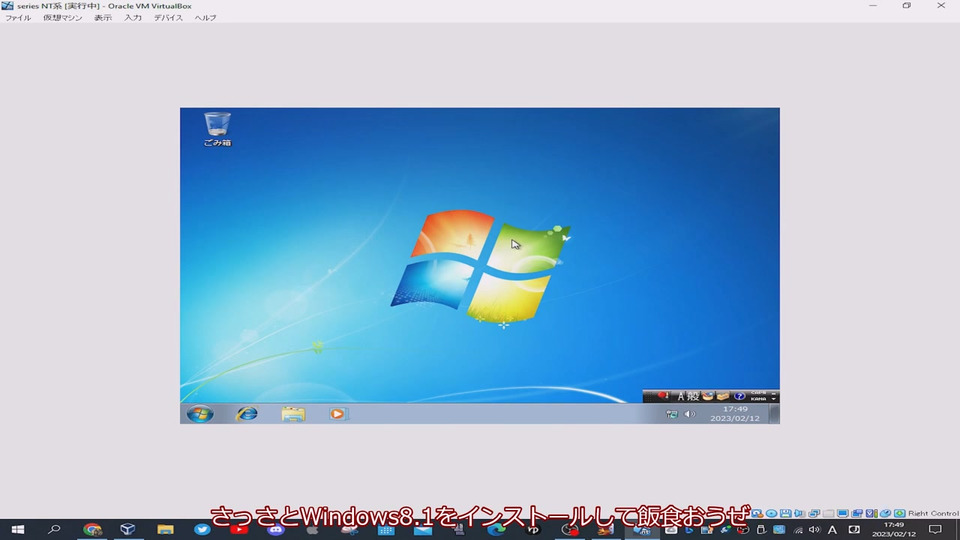Open Windows Explorer folder in guest taskbar
This screenshot has height=540, width=960.
(x=293, y=414)
